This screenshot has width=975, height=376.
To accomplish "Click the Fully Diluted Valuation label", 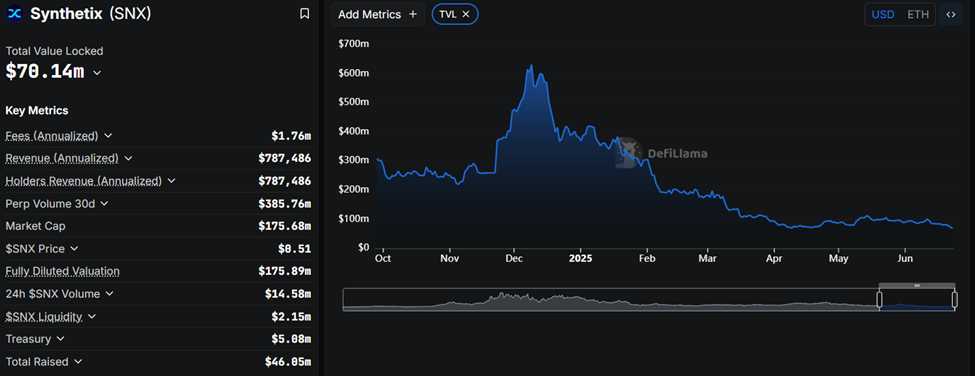I will pos(63,271).
